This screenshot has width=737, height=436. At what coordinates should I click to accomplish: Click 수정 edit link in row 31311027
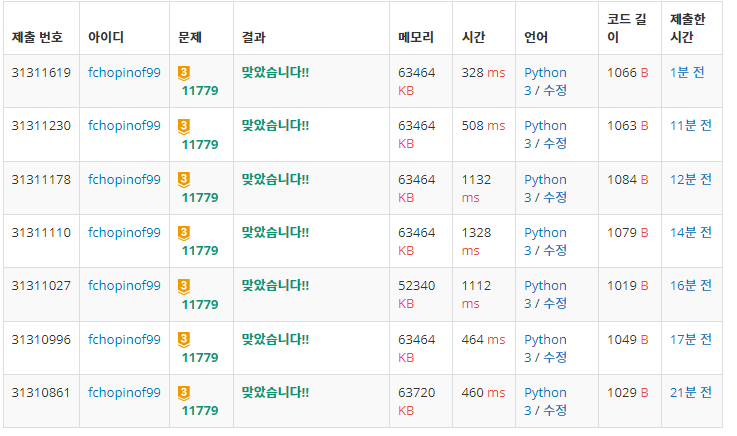555,304
